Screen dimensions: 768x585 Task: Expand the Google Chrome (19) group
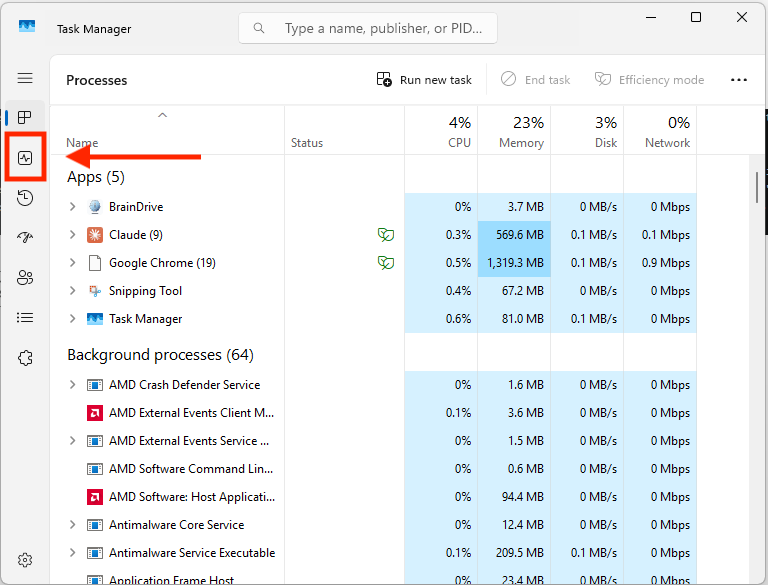[72, 263]
